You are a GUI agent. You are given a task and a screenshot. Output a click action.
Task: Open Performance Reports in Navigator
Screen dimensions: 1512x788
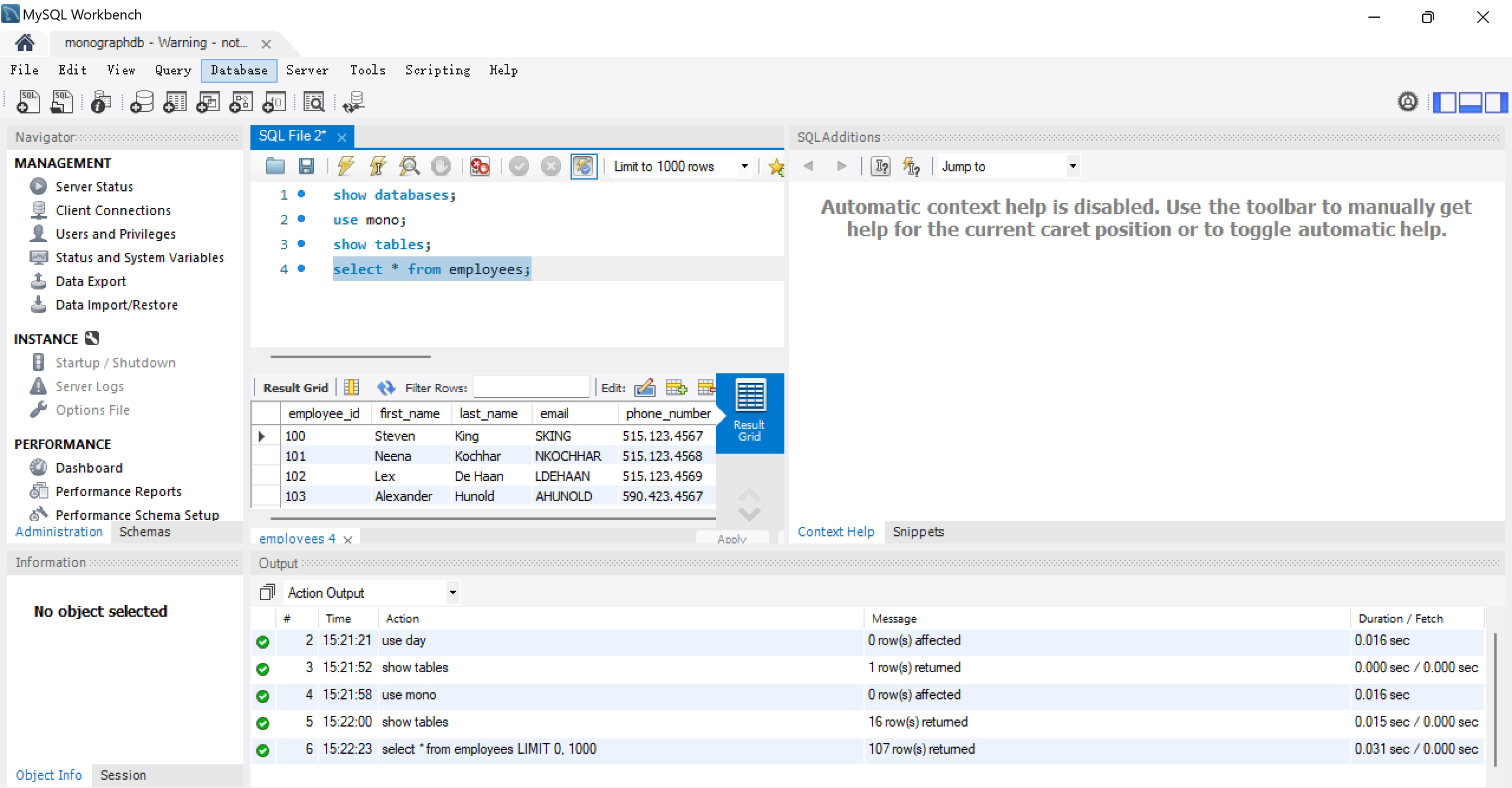coord(118,491)
